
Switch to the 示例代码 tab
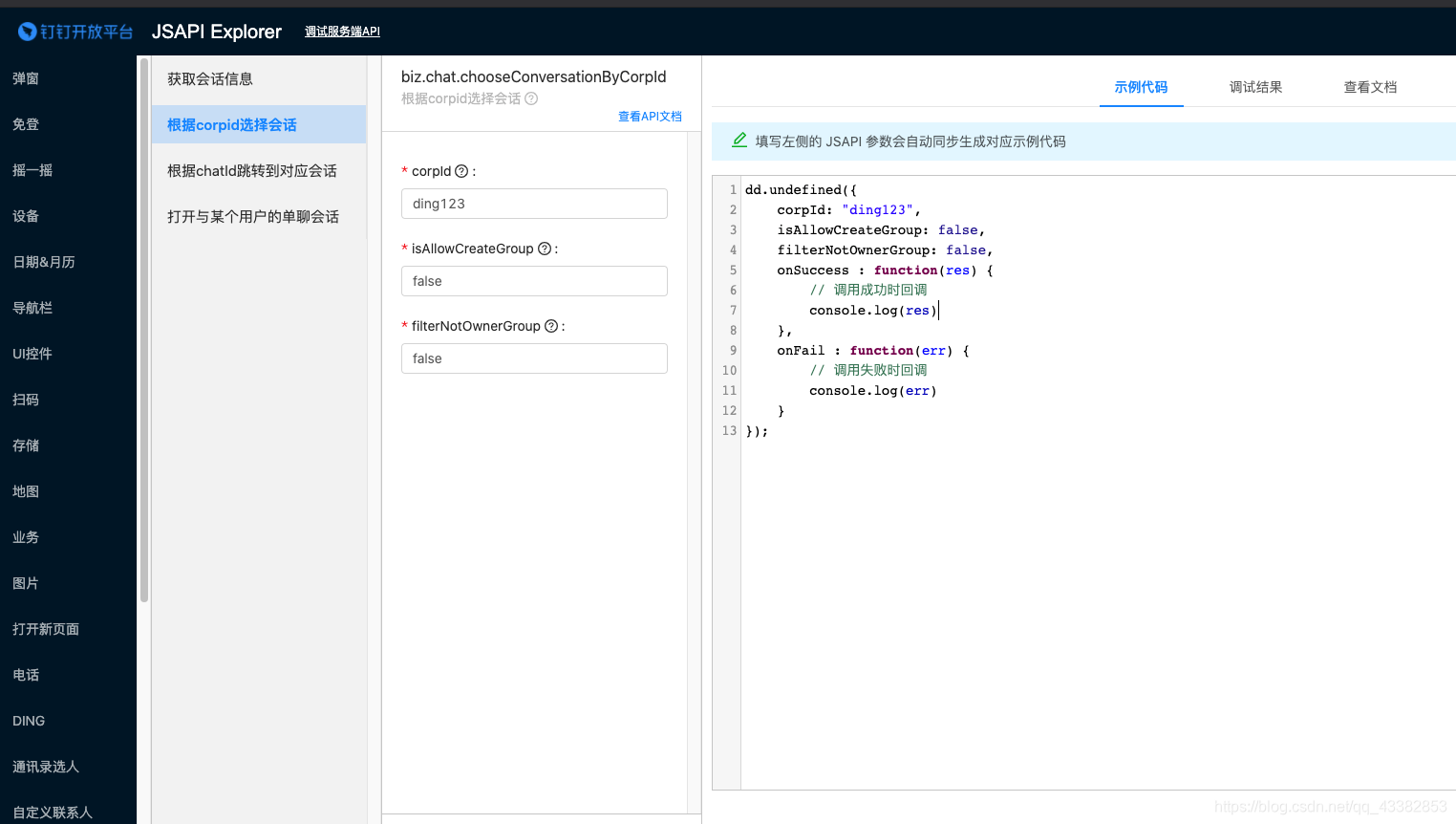(1141, 87)
